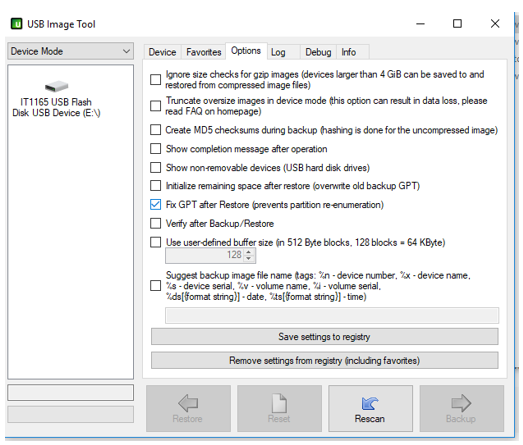Maximize the USB Image Tool window
The width and height of the screenshot is (523, 445).
[x=457, y=24]
